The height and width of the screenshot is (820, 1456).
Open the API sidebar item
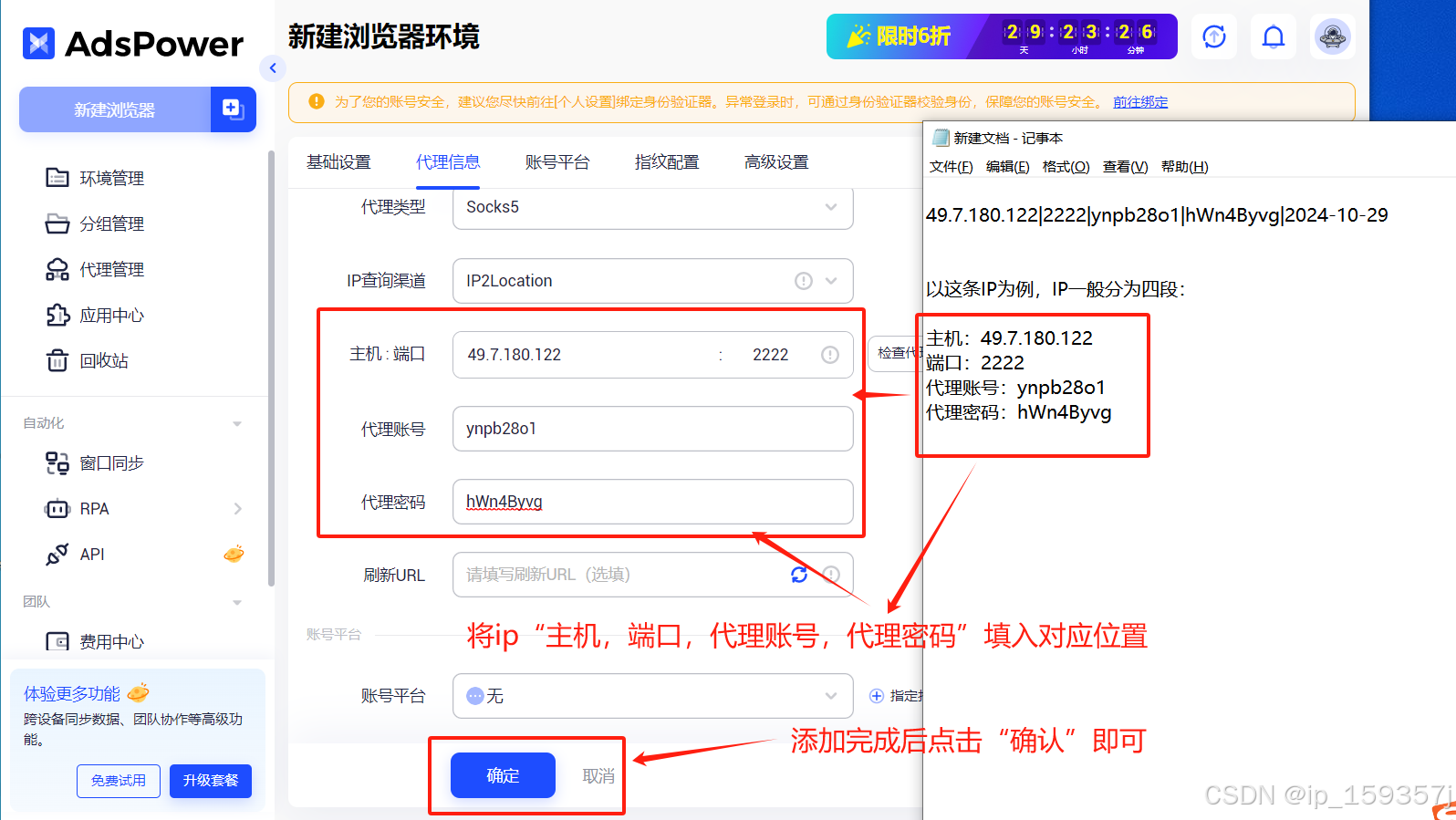click(75, 554)
